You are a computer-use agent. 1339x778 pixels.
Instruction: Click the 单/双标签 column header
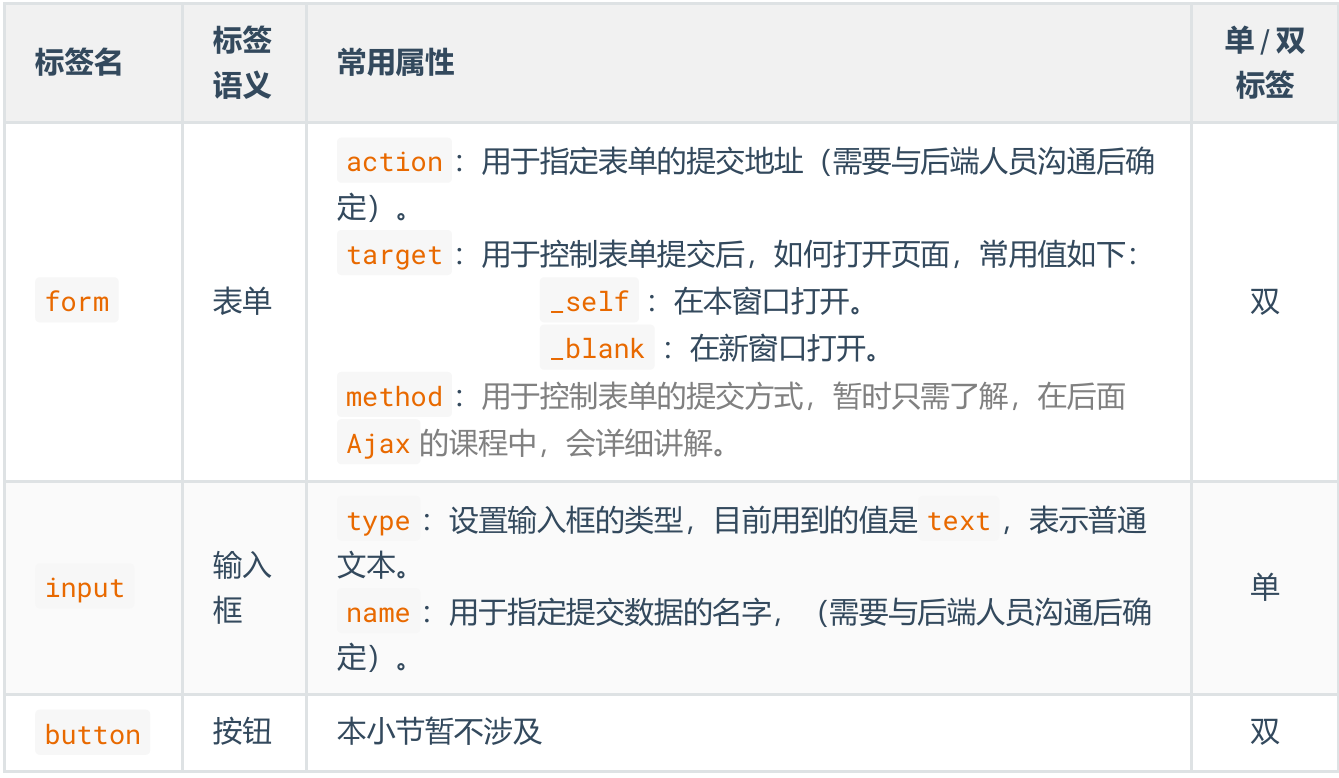tap(1264, 63)
